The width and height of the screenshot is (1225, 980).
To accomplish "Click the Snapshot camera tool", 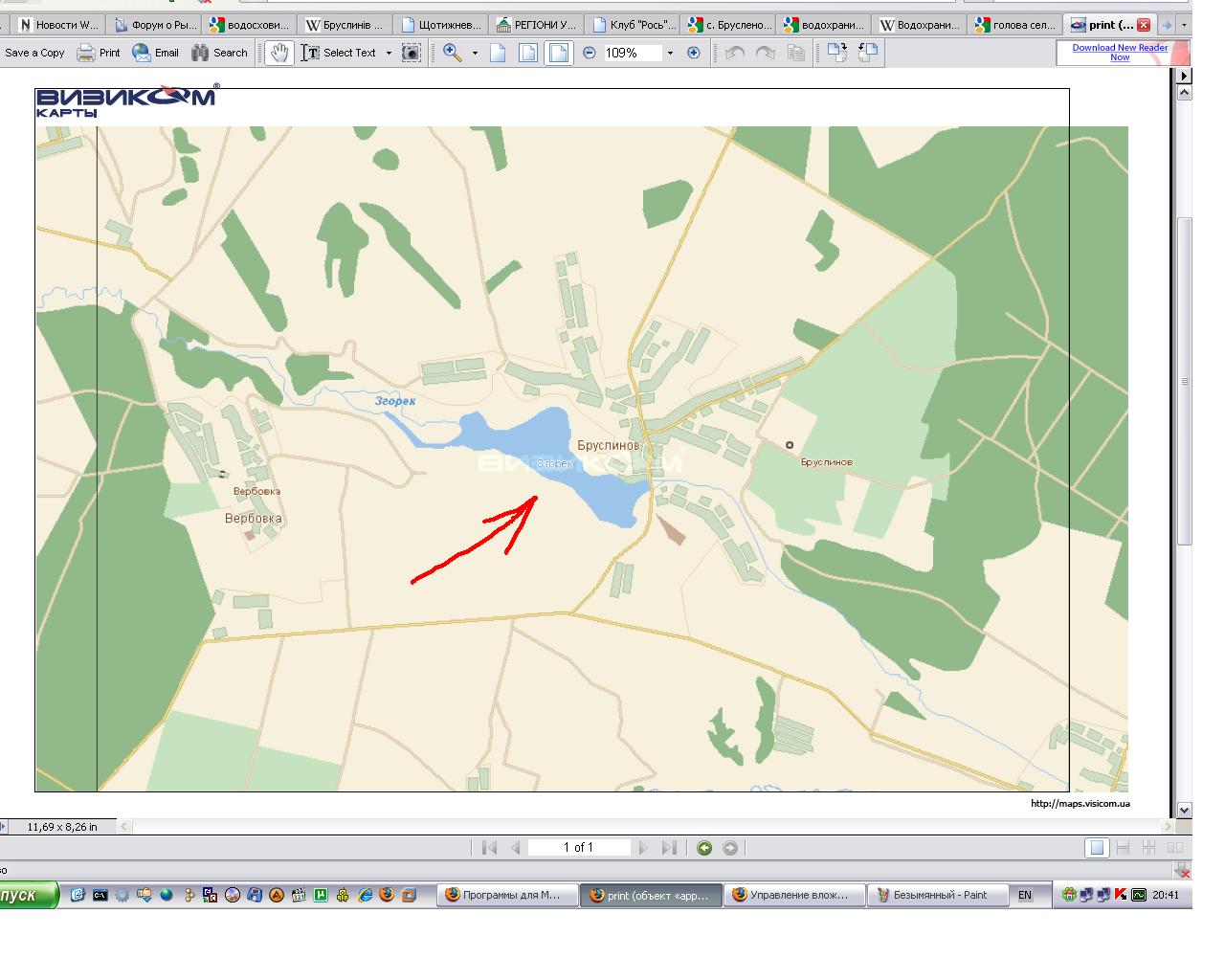I will click(411, 54).
